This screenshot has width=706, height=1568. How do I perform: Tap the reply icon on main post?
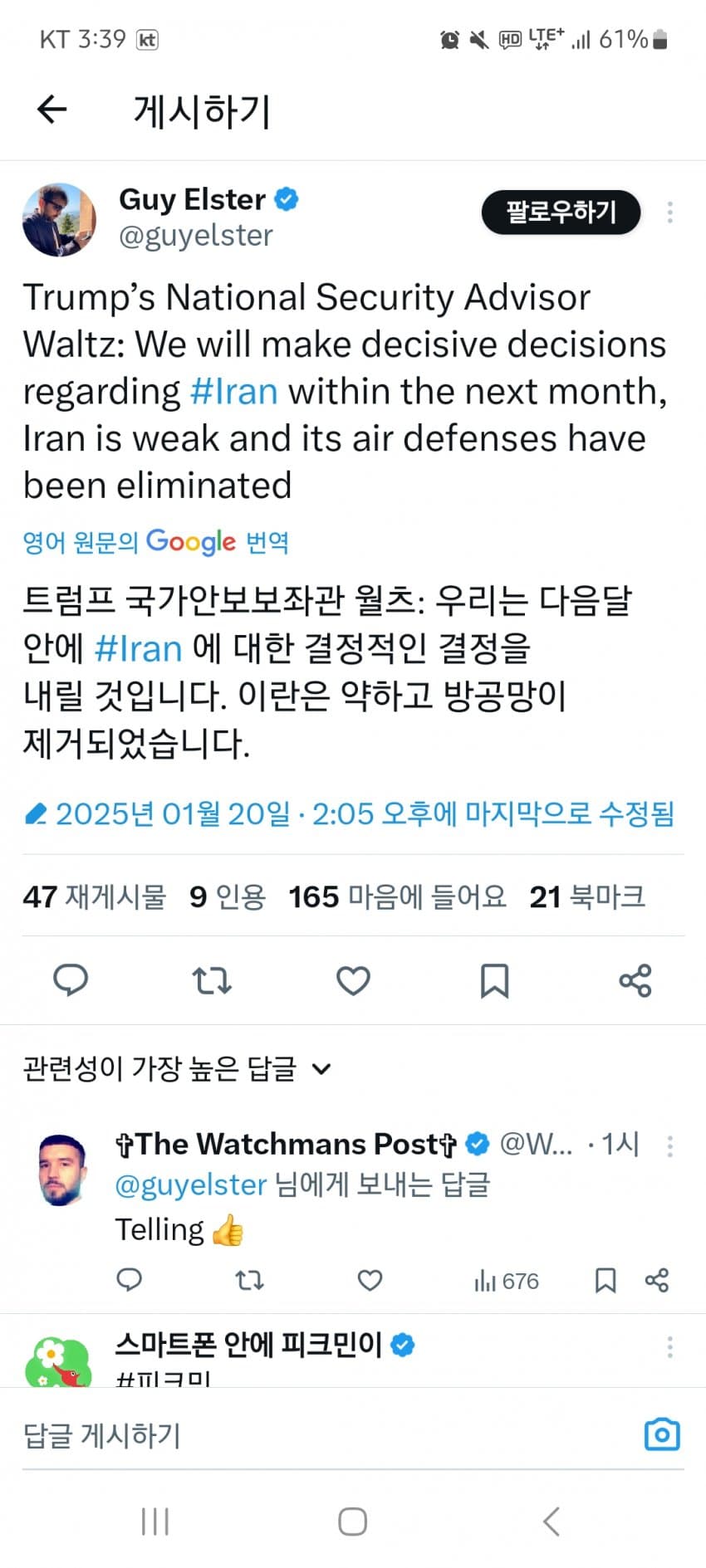(x=71, y=980)
